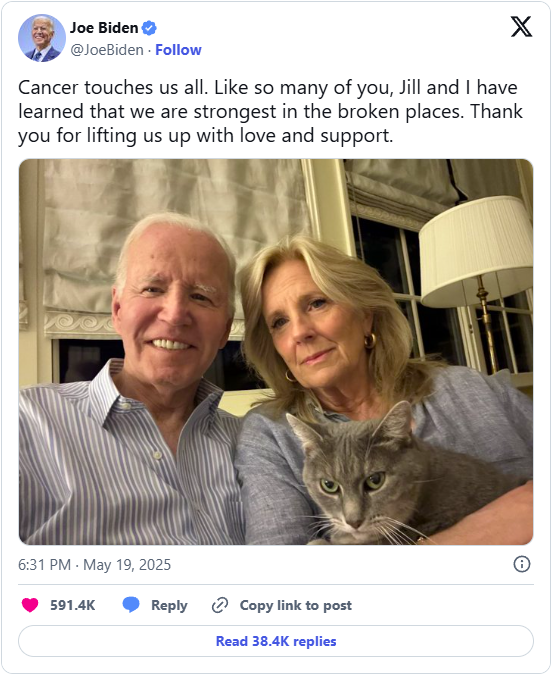The height and width of the screenshot is (675, 552).
Task: Click the blue verified checkmark badge
Action: (x=149, y=28)
